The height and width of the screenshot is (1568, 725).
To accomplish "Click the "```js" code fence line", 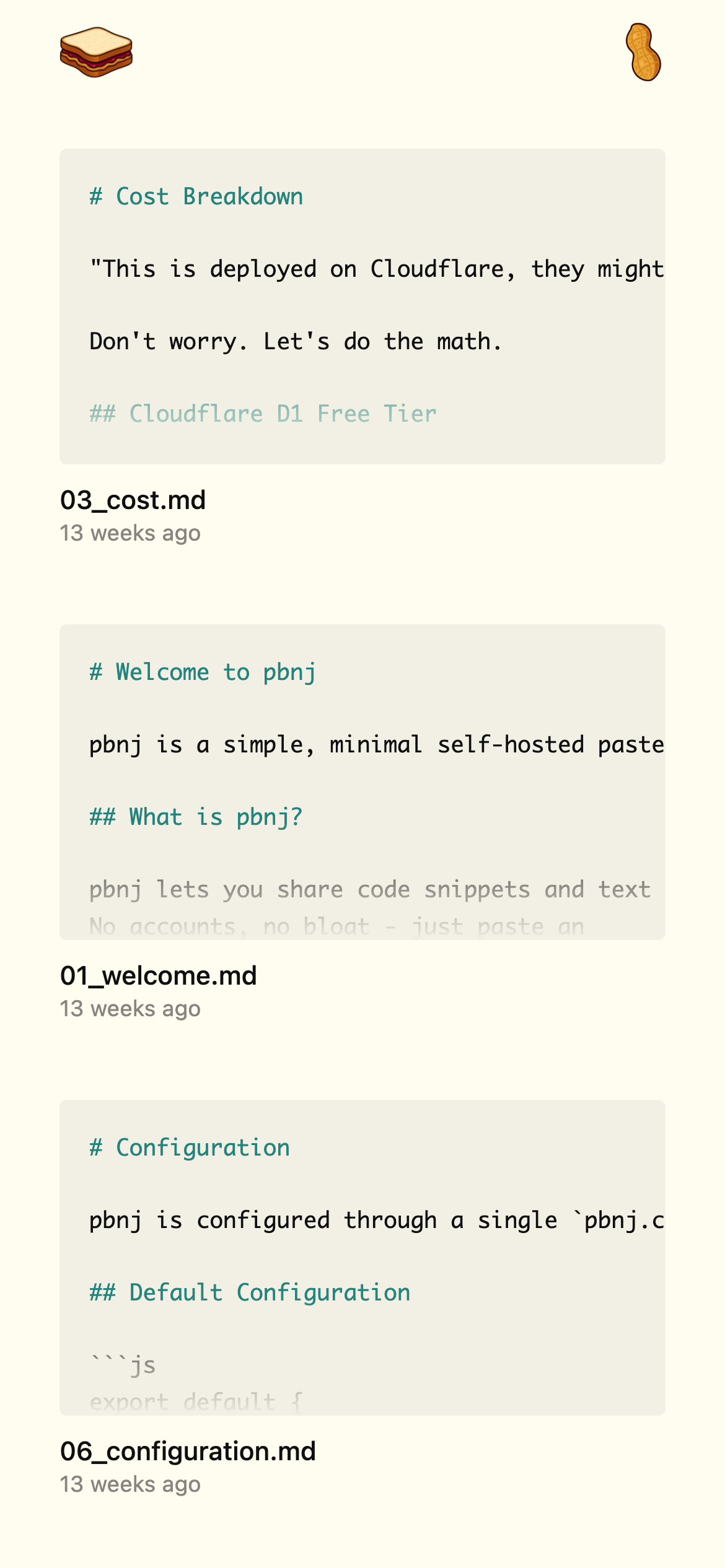I will (x=123, y=1365).
